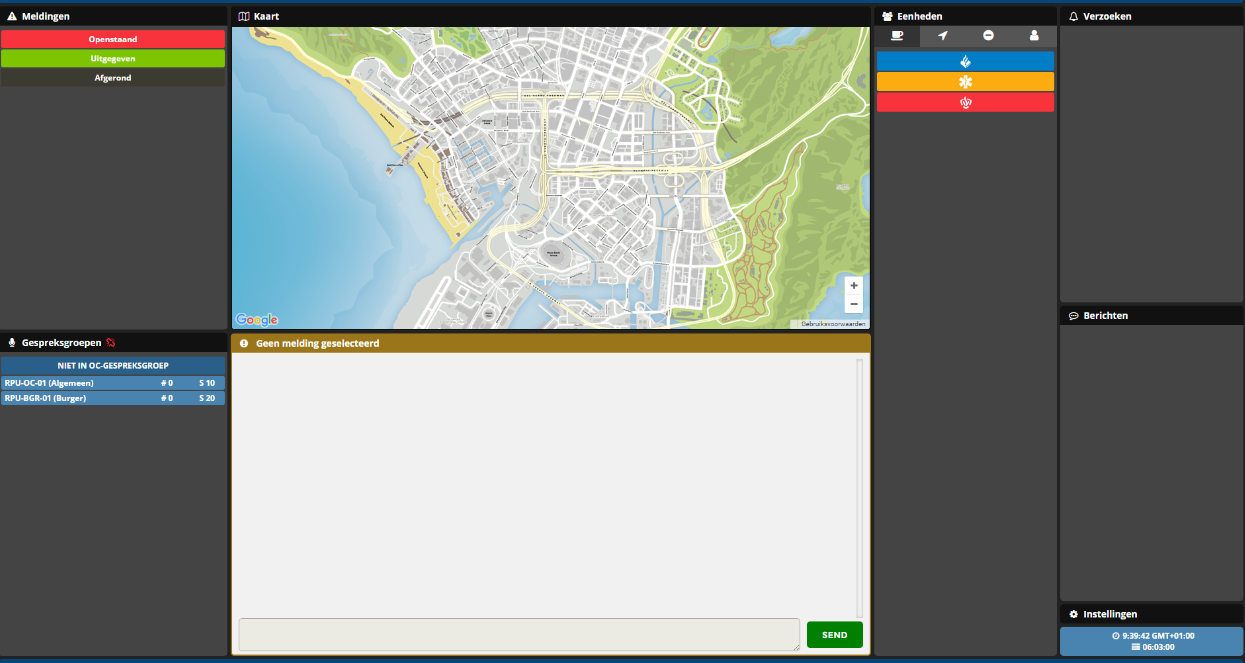This screenshot has width=1245, height=663.
Task: Open the minus-circle tab in Eenheden
Action: click(988, 36)
